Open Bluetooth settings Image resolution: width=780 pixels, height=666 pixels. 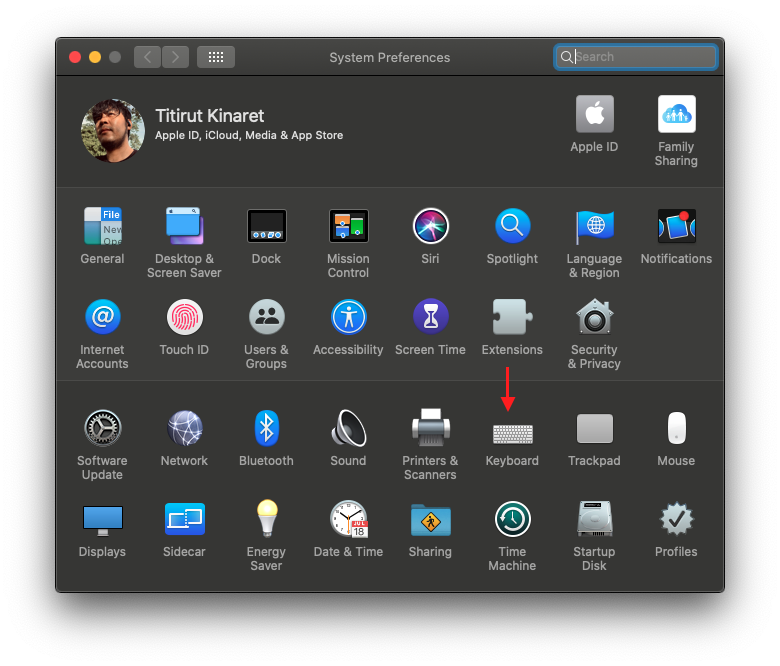click(x=266, y=429)
